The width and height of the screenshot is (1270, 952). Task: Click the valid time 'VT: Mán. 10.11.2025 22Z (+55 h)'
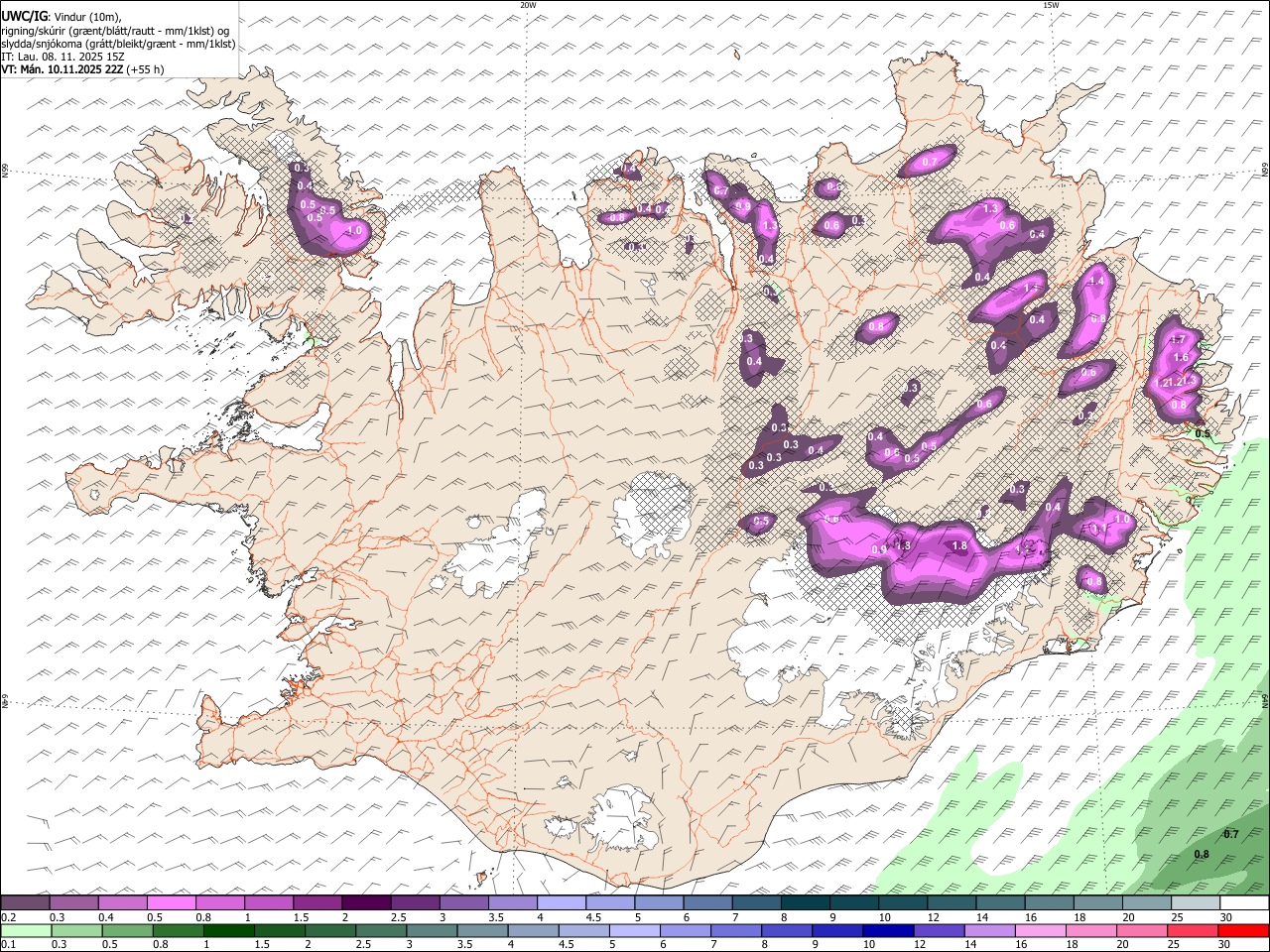[82, 69]
